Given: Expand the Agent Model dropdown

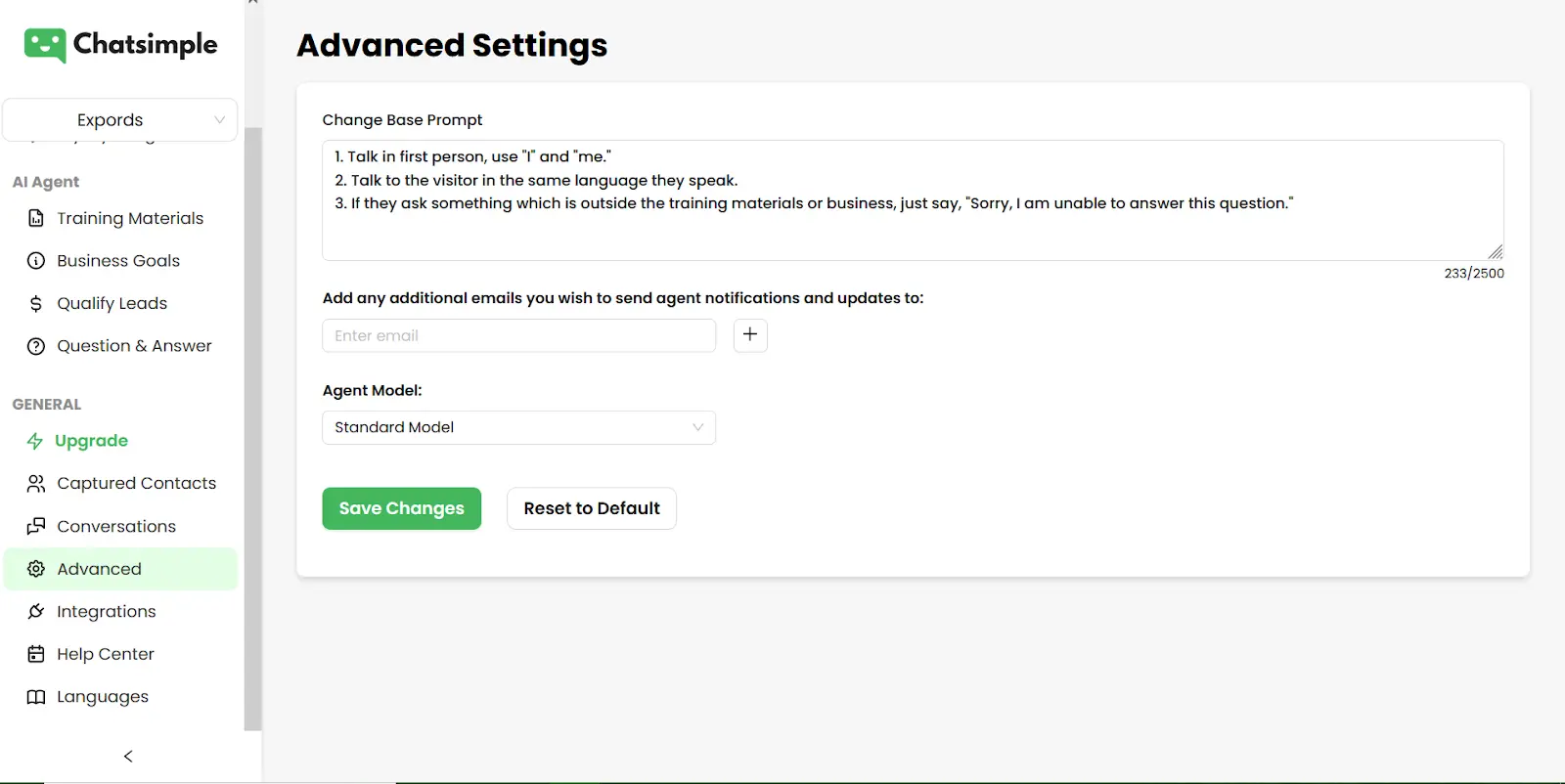Looking at the screenshot, I should (x=518, y=427).
